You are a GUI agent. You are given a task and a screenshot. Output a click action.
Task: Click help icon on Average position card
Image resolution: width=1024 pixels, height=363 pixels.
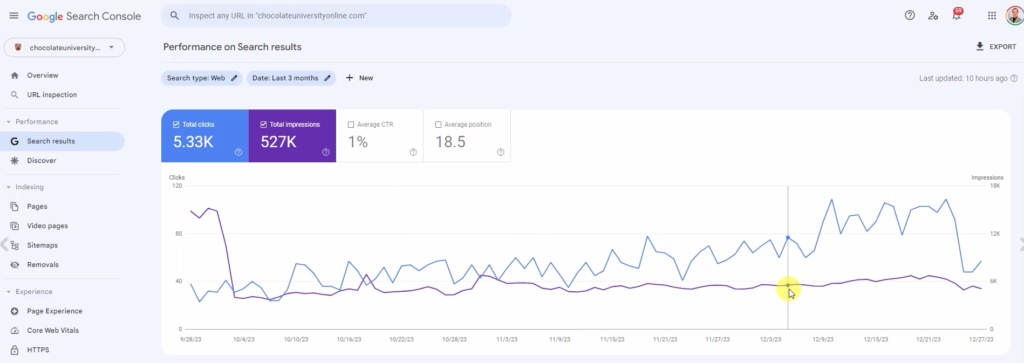tap(500, 152)
